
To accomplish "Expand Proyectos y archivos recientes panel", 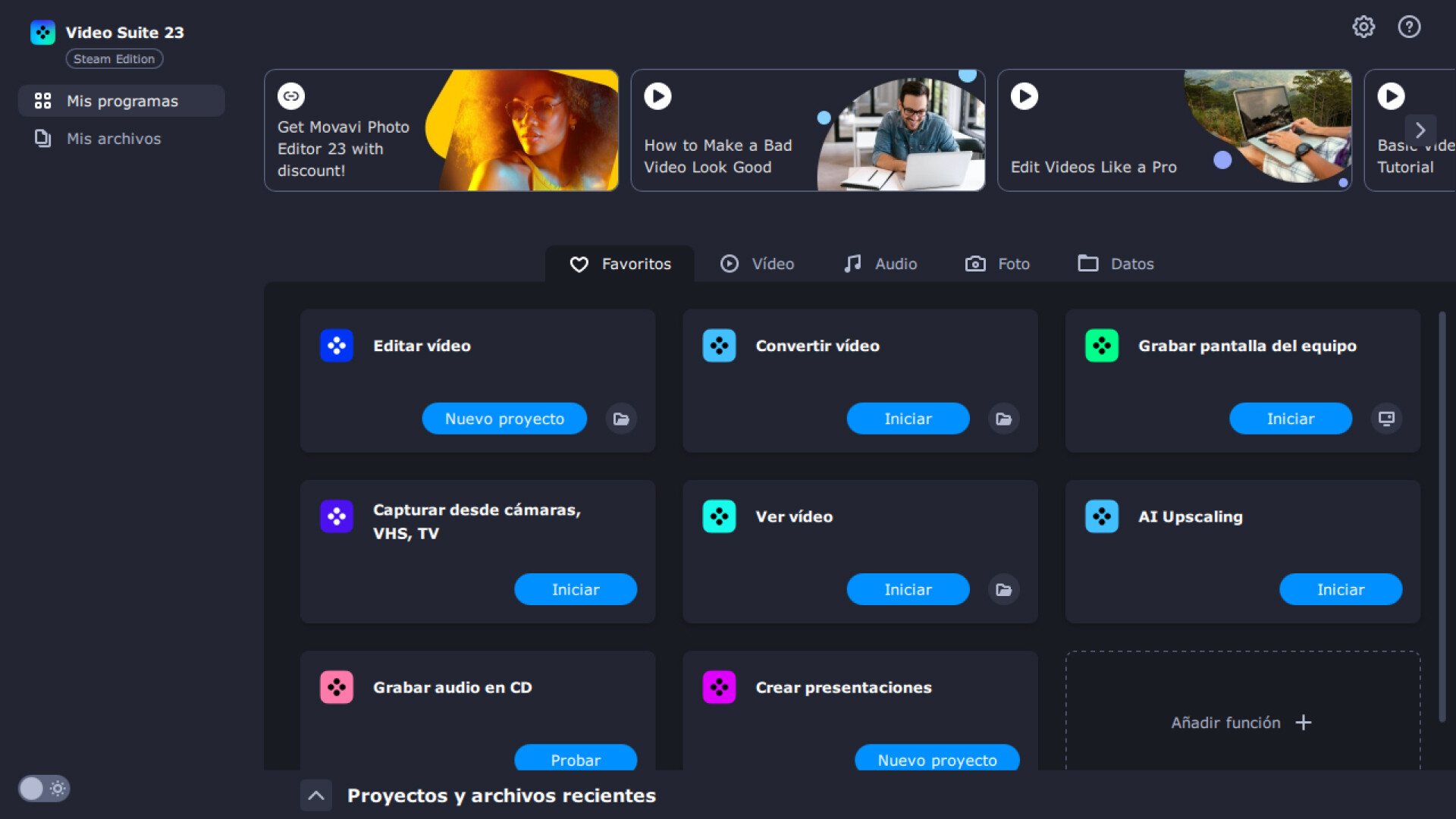I will (316, 795).
